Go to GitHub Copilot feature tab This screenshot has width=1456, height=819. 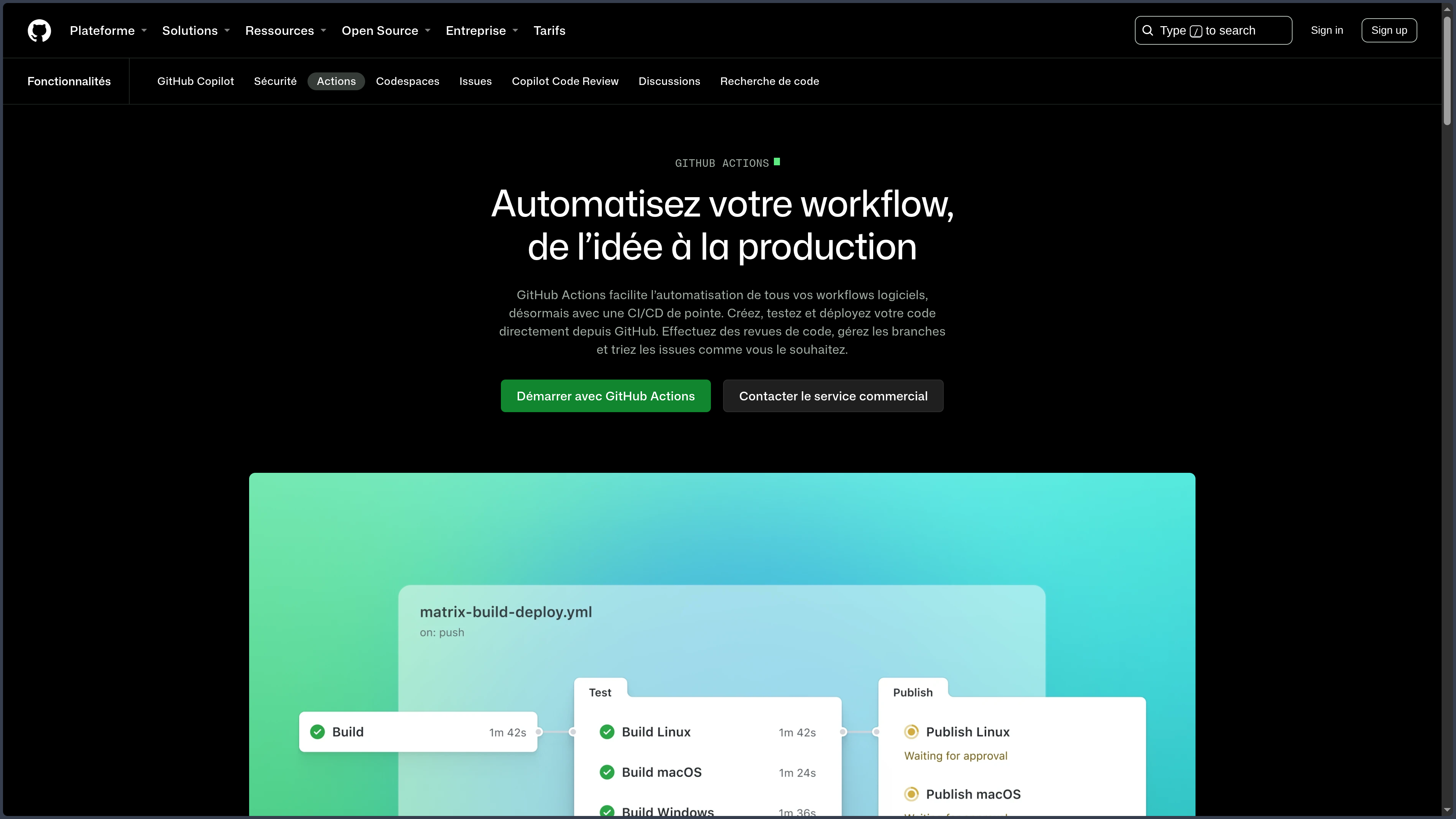click(196, 82)
